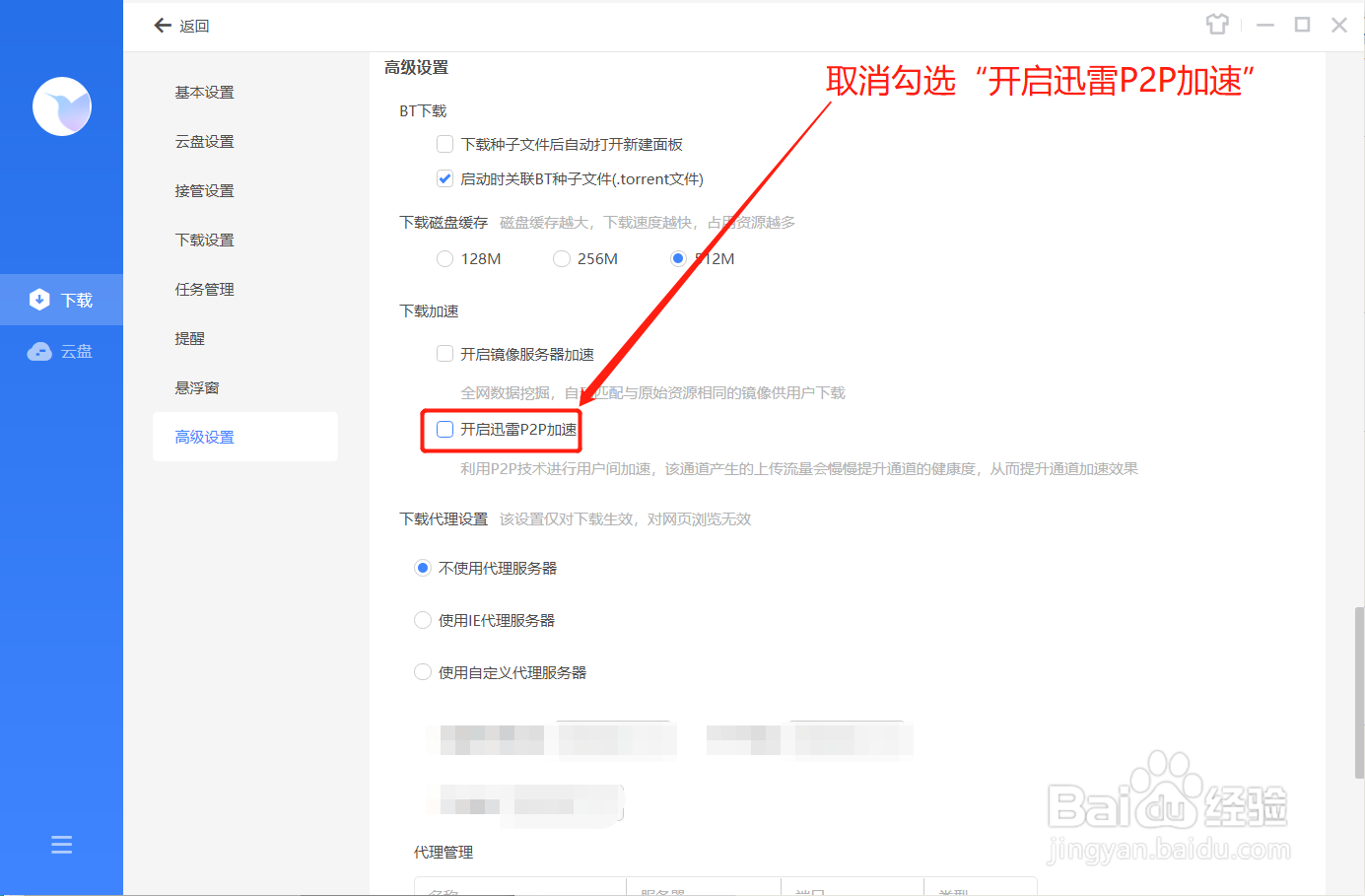Toggle 开启迅雷P2P加速 checkbox
This screenshot has width=1365, height=896.
click(x=444, y=429)
